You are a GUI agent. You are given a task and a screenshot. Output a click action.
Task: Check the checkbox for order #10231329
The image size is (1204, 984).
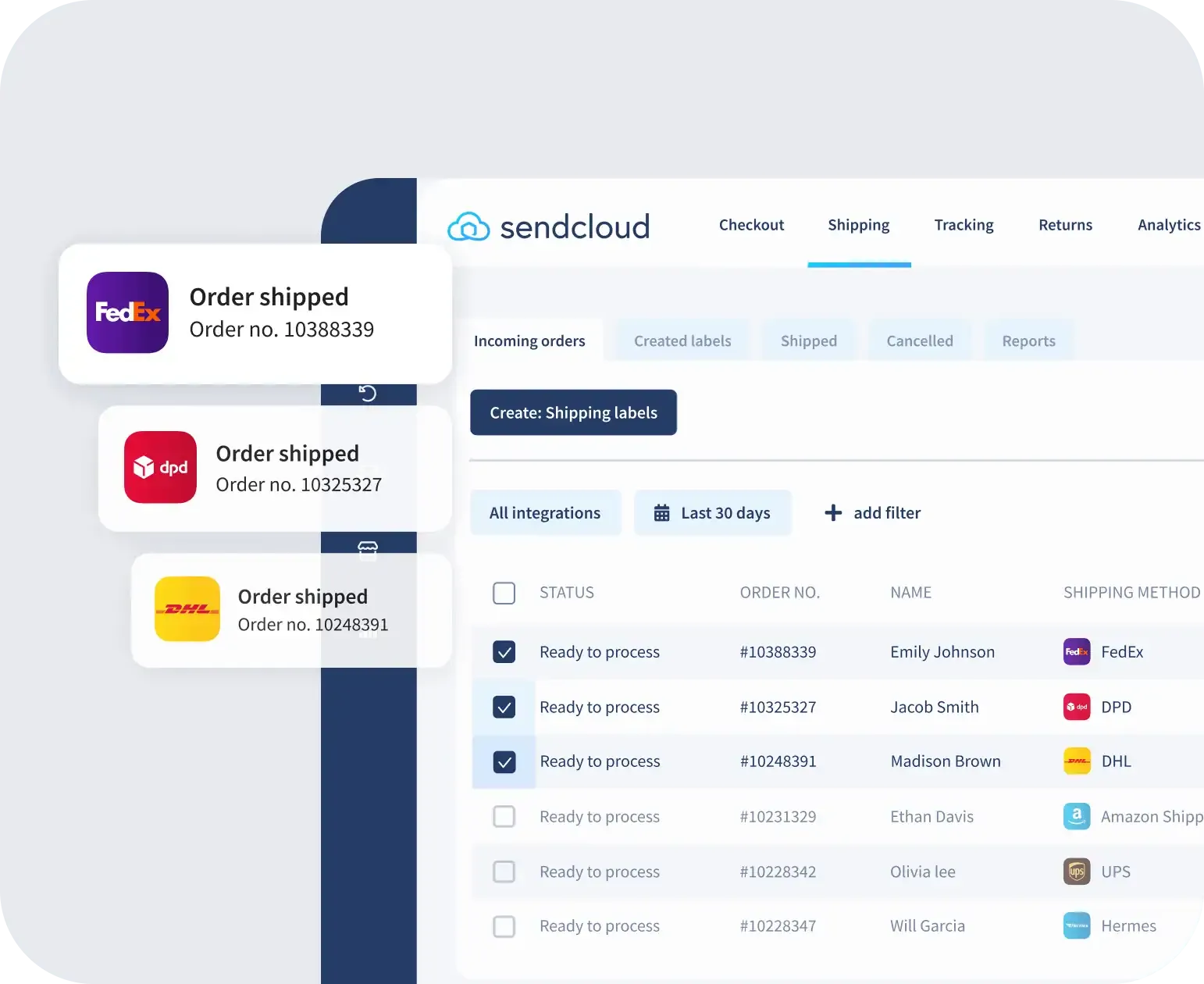click(x=504, y=816)
